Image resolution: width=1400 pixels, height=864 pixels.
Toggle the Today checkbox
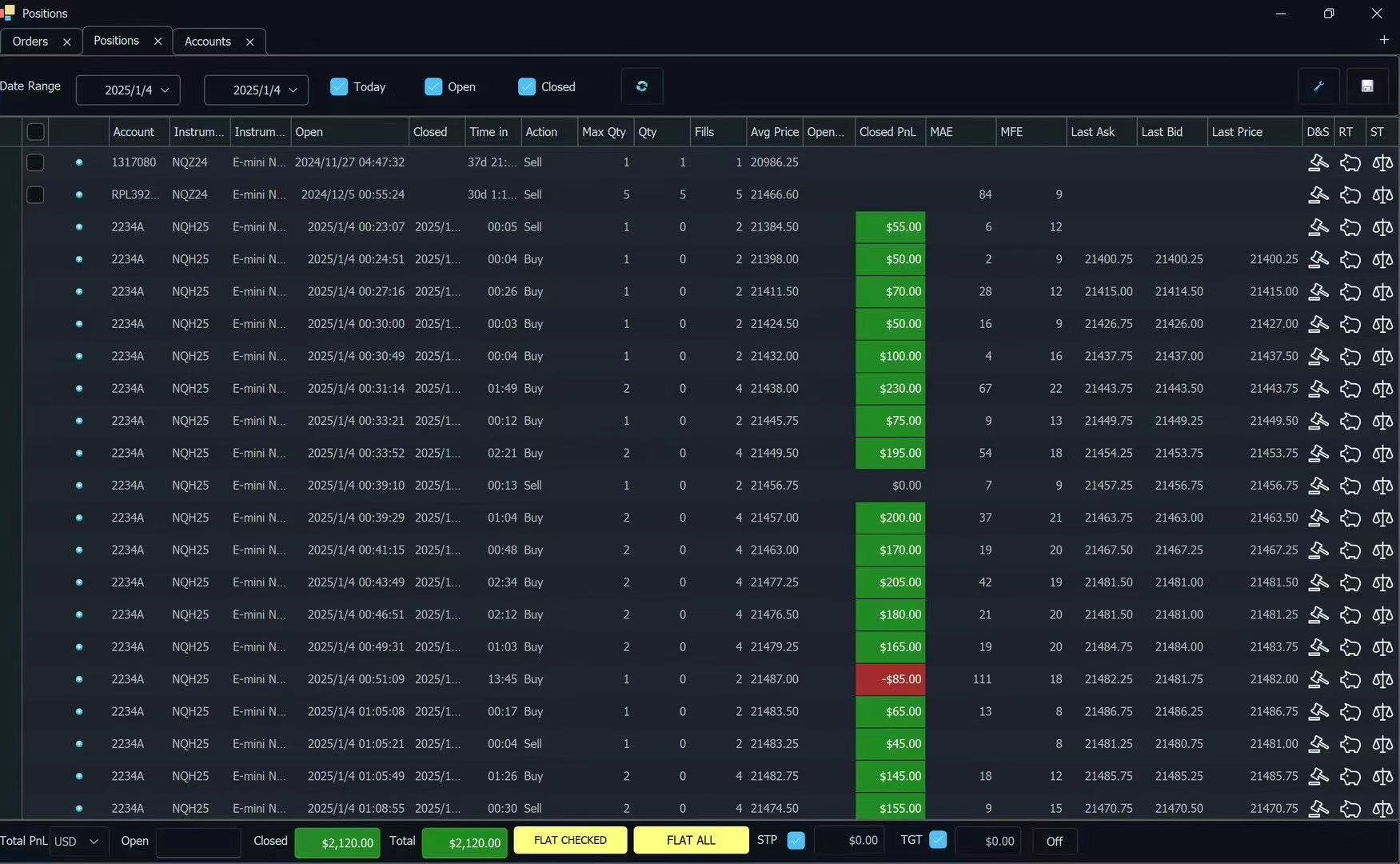pyautogui.click(x=339, y=86)
